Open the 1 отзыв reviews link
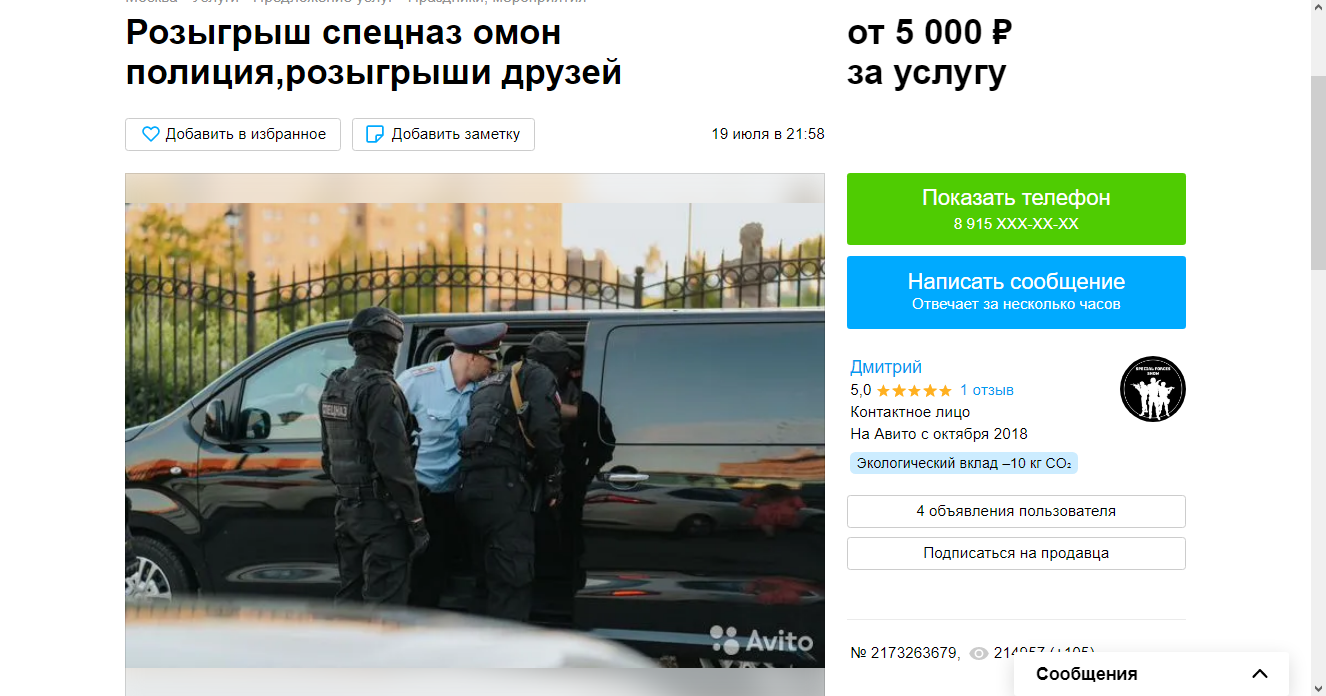1326x696 pixels. click(x=987, y=390)
